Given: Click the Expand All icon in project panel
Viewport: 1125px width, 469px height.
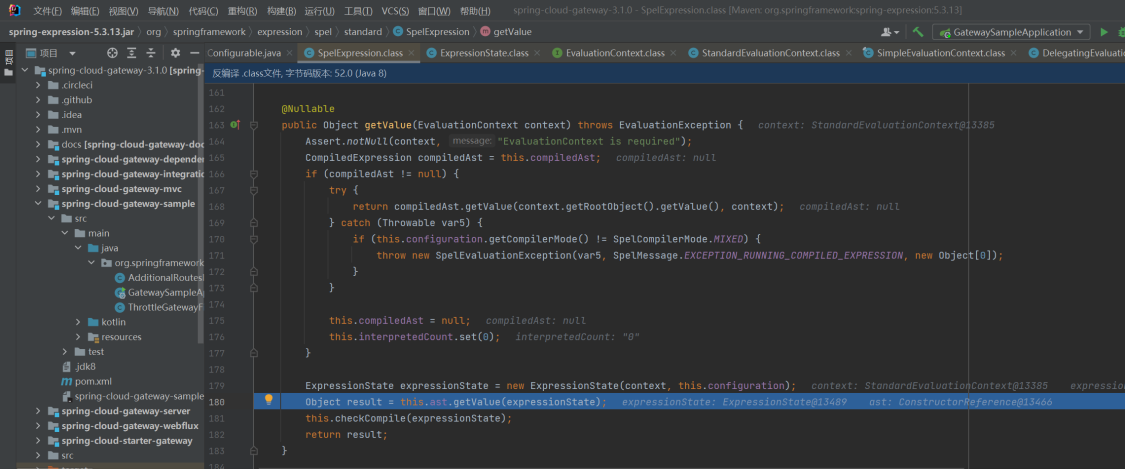Looking at the screenshot, I should pyautogui.click(x=131, y=53).
